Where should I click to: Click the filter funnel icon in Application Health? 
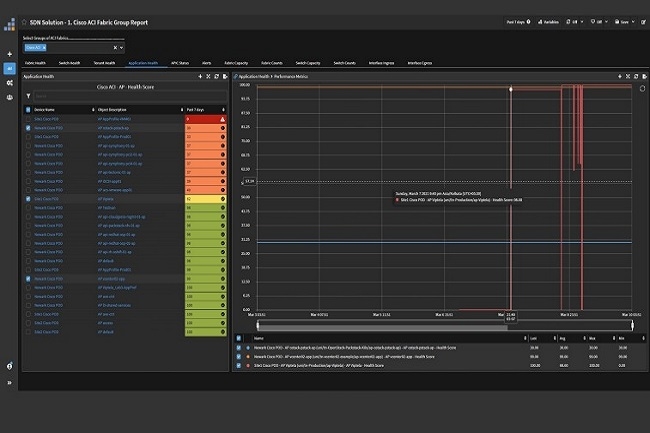coord(28,96)
